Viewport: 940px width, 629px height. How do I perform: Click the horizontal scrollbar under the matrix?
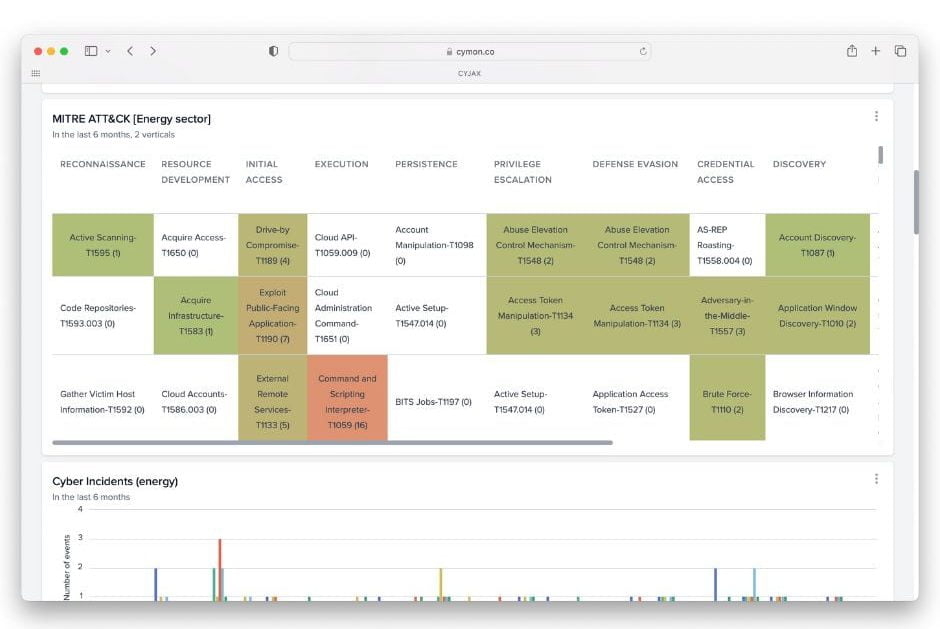click(332, 442)
